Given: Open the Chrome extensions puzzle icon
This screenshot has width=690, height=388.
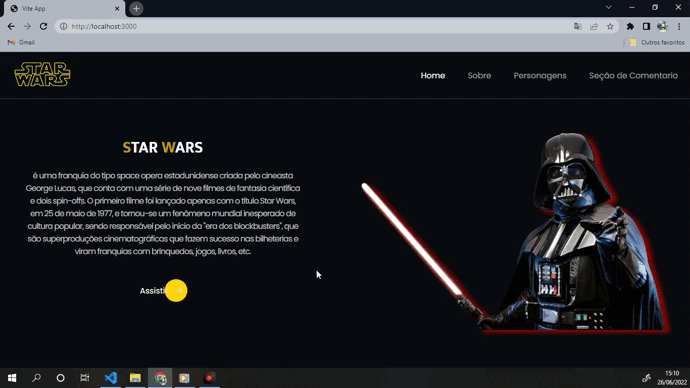Looking at the screenshot, I should 630,26.
